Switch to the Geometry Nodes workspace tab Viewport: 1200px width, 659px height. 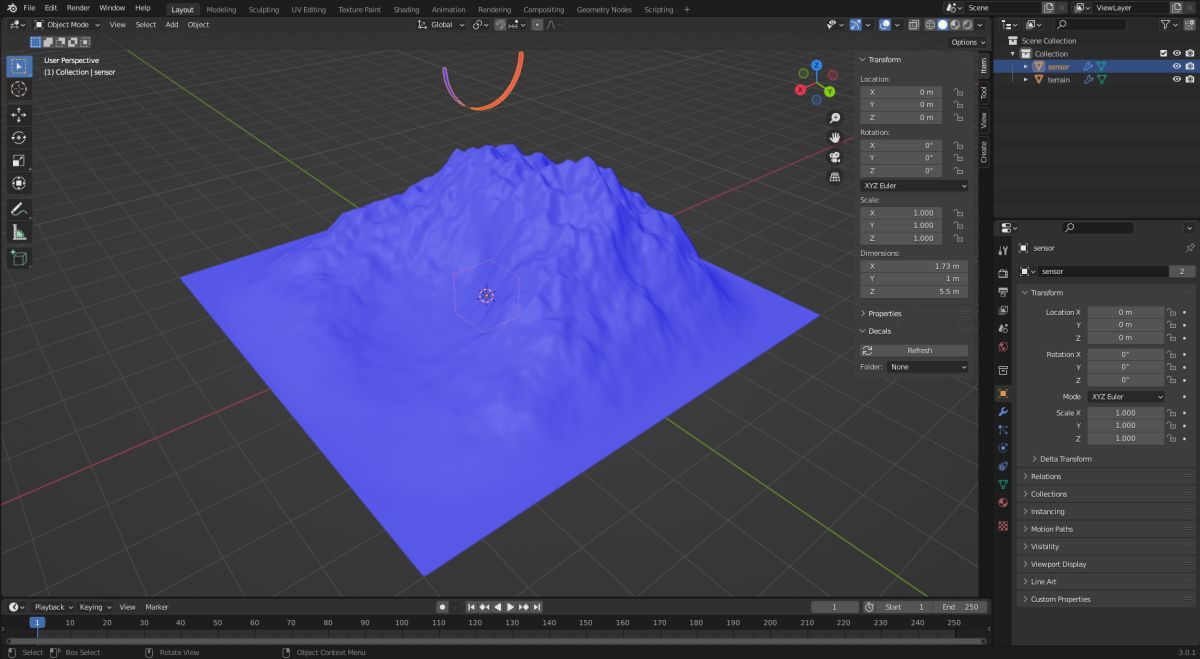click(604, 9)
